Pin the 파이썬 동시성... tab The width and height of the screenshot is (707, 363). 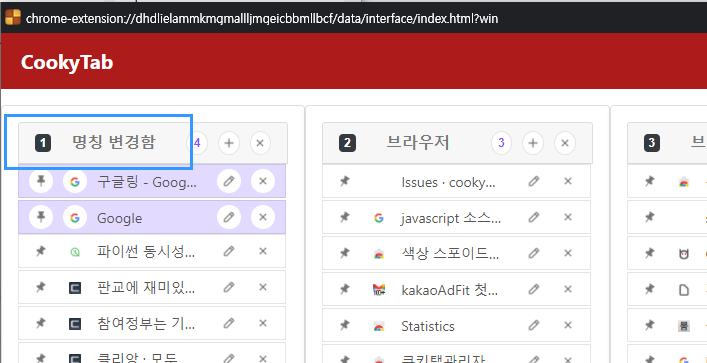41,251
